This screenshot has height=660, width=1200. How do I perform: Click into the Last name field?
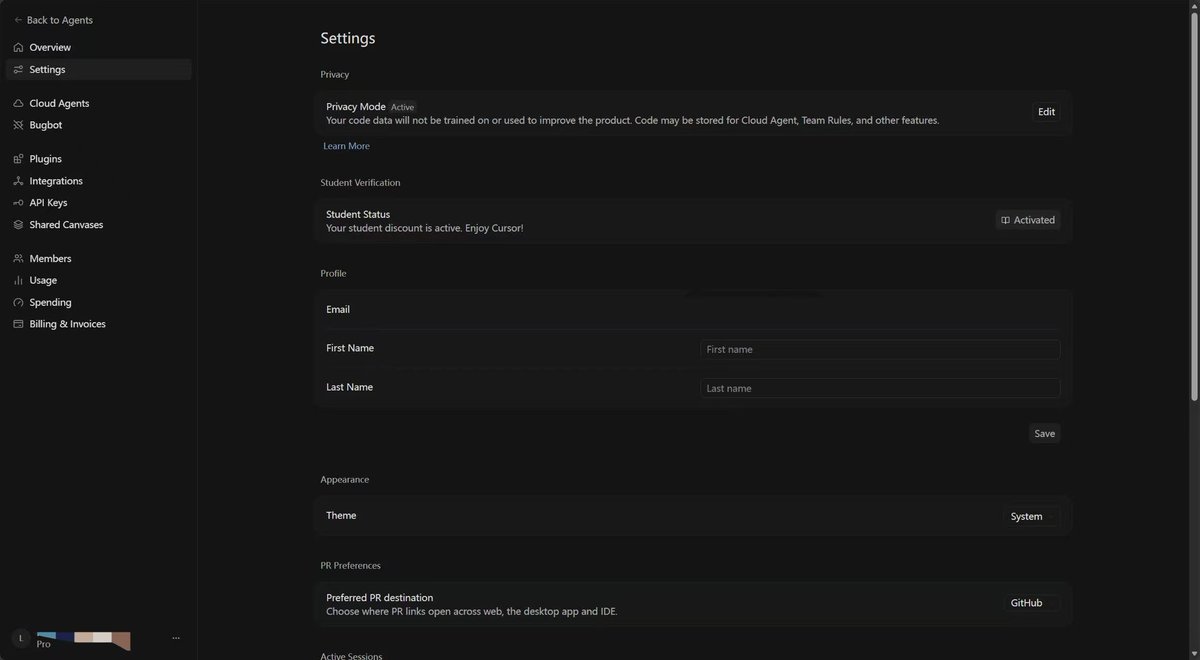coord(880,388)
